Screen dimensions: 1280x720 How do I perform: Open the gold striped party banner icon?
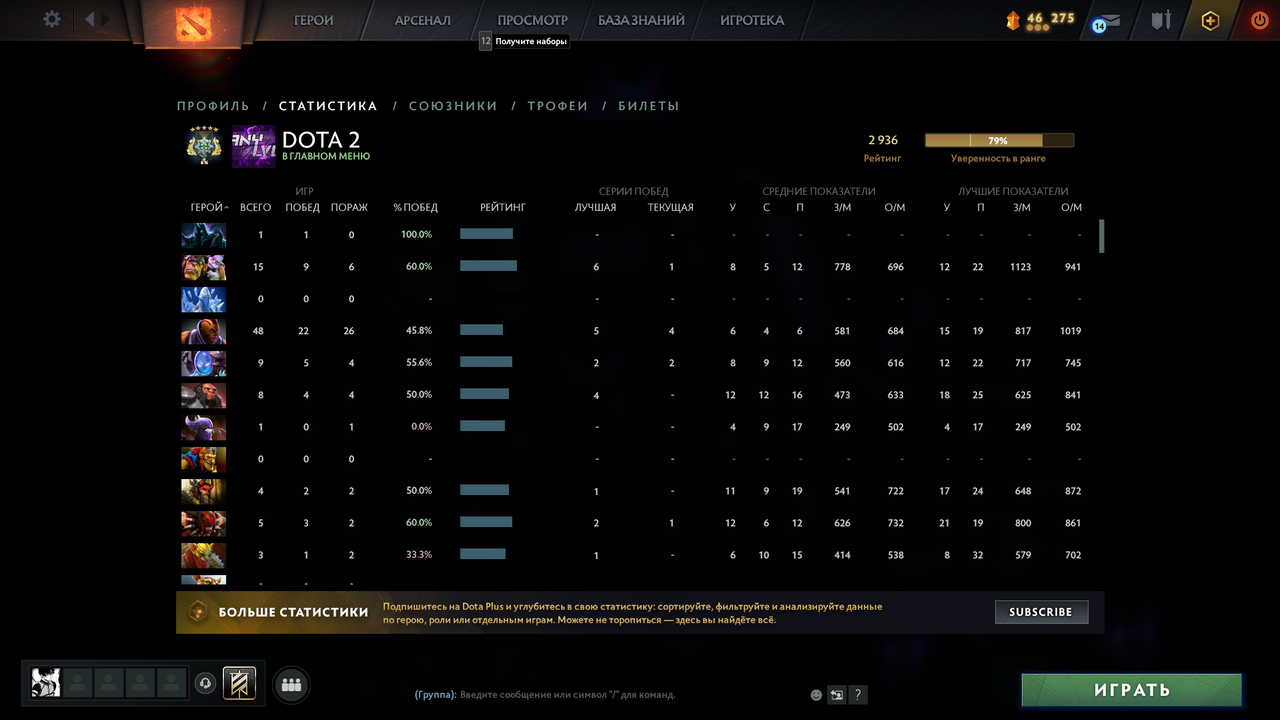point(239,684)
